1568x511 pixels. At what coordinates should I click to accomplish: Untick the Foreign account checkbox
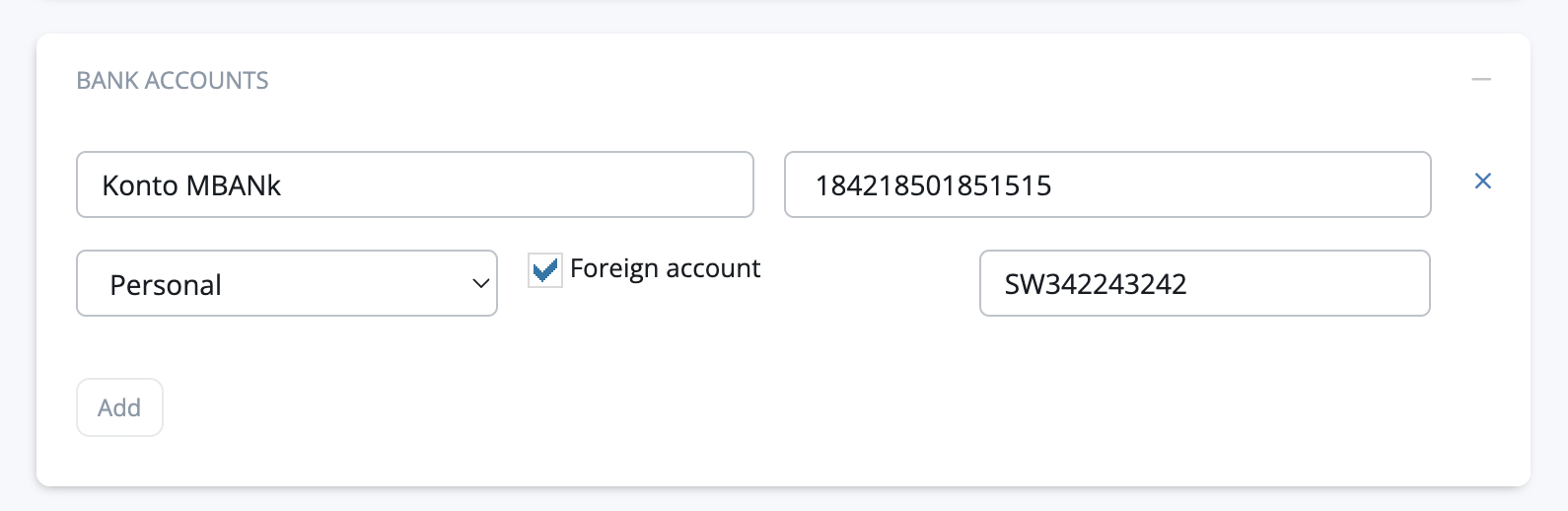[544, 269]
